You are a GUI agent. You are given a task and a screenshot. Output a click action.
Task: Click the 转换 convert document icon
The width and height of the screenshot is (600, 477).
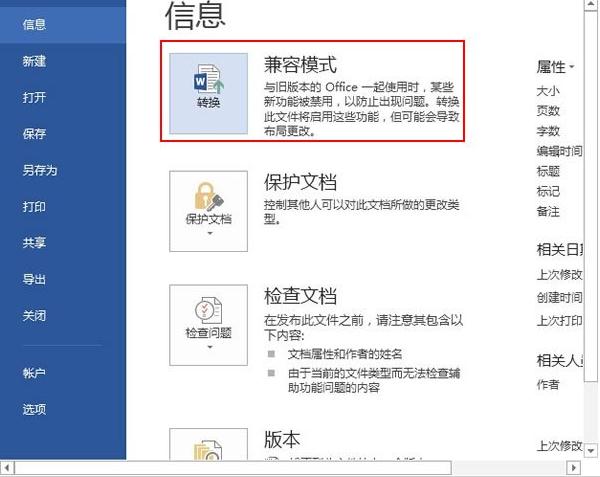click(x=209, y=93)
